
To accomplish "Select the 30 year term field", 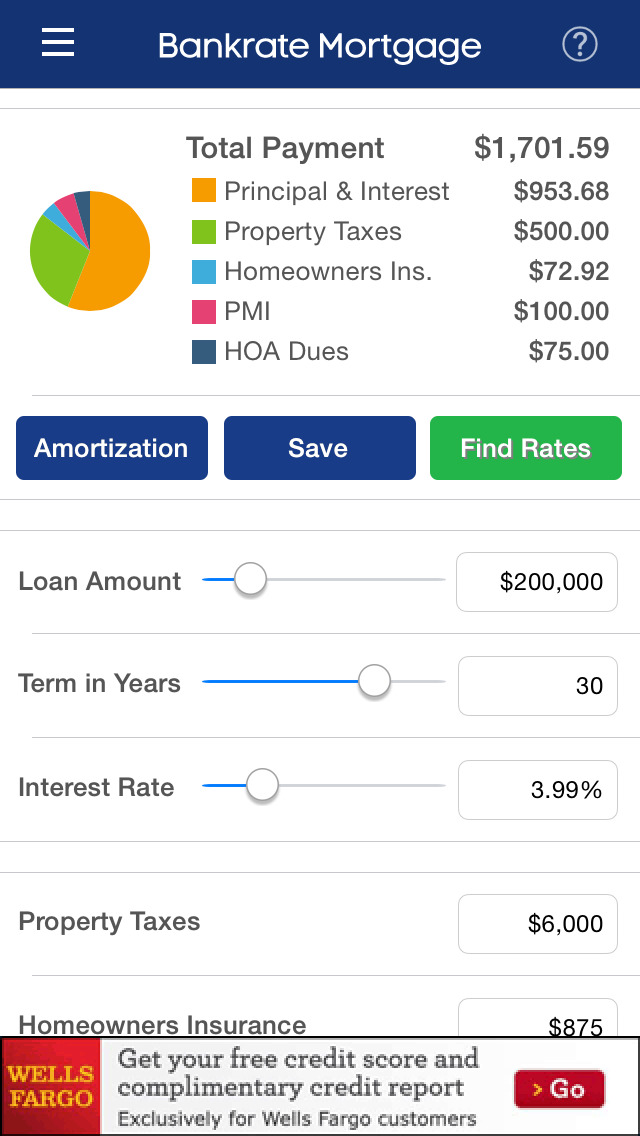I will click(x=537, y=686).
